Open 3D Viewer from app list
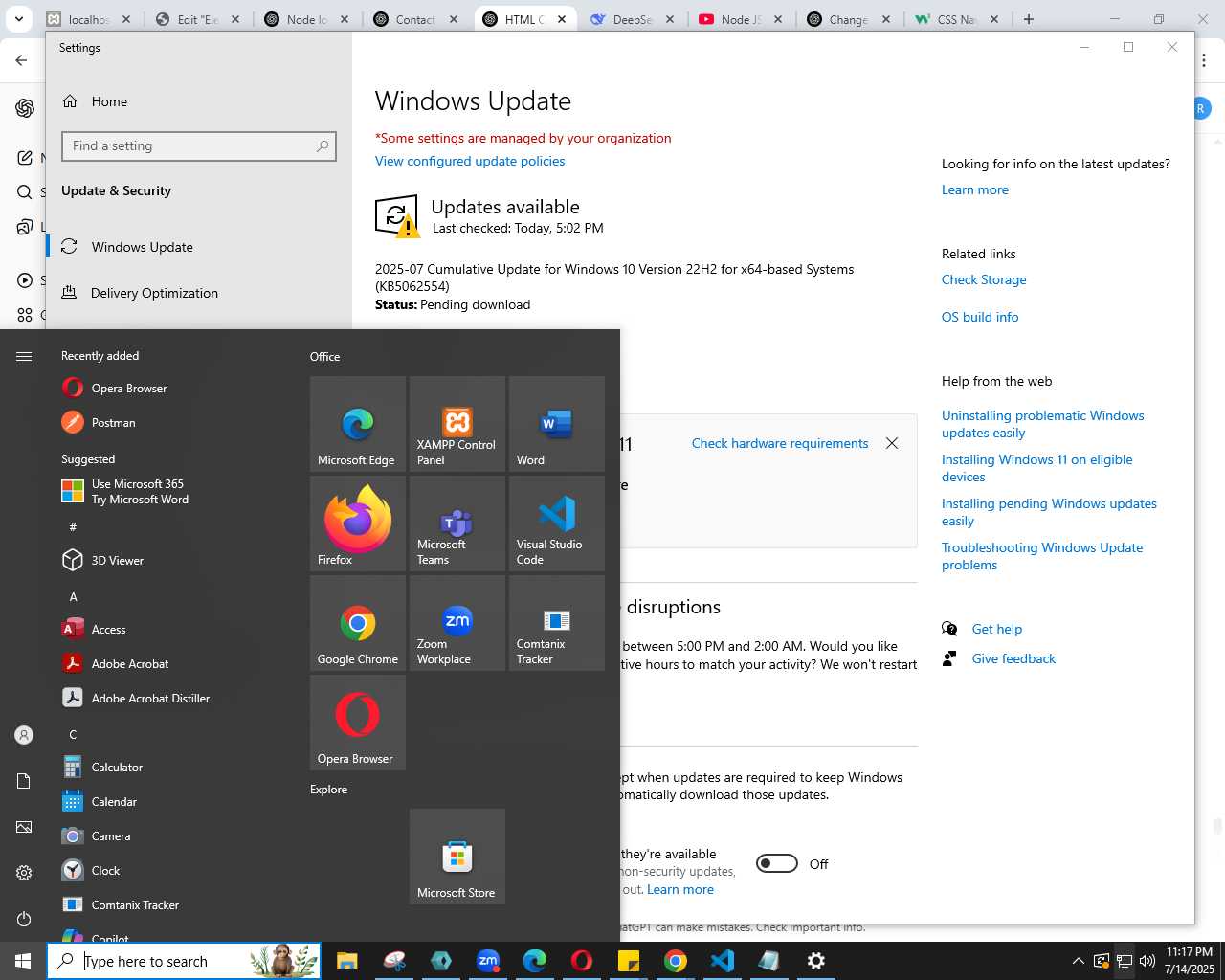 point(172,560)
